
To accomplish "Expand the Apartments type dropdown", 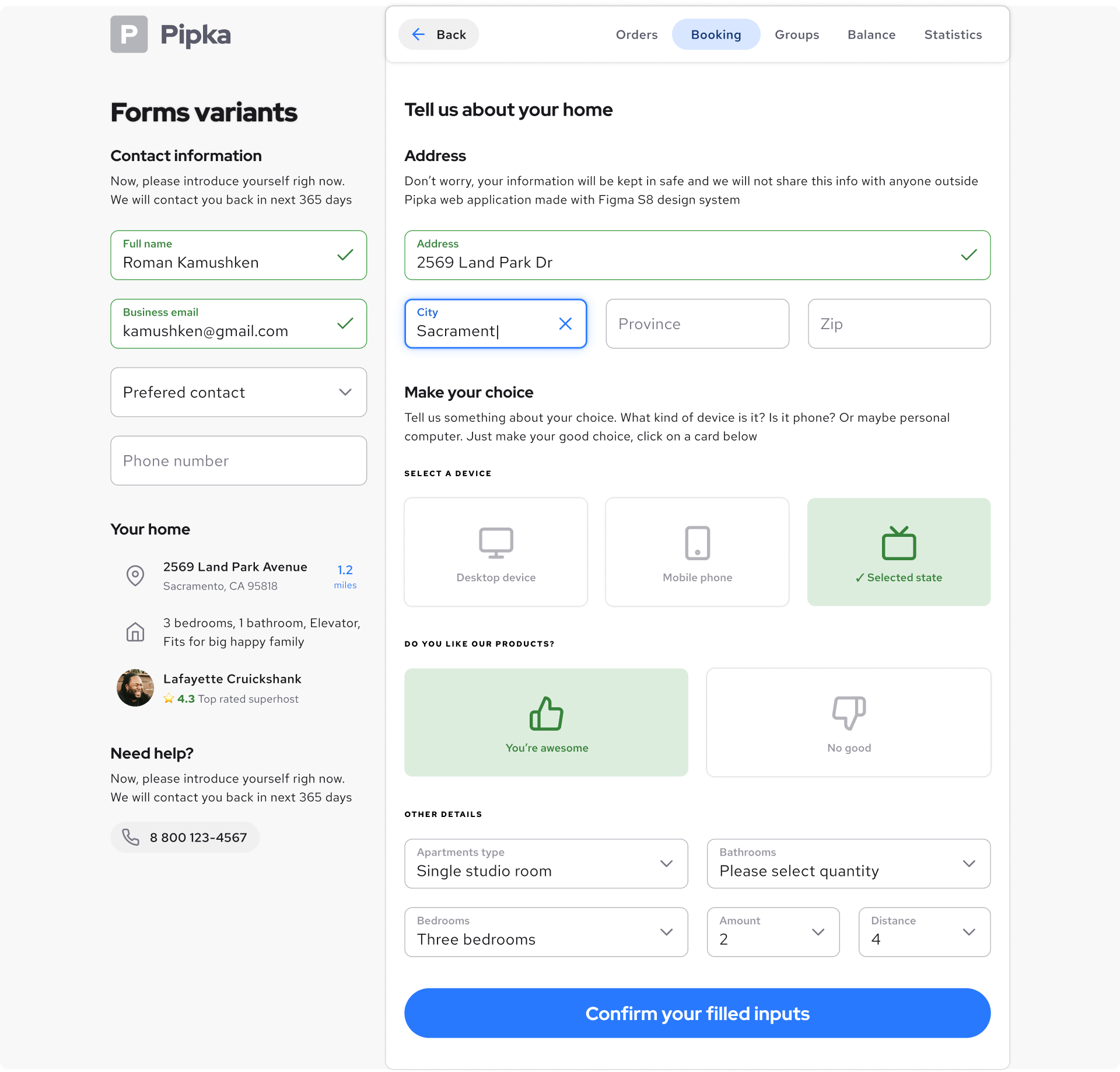I will pos(667,864).
